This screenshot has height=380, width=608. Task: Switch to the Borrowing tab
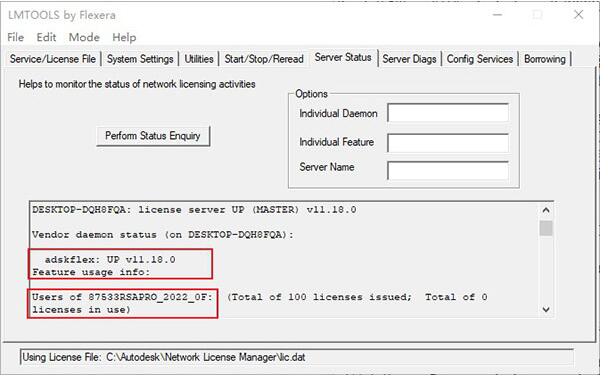(544, 59)
